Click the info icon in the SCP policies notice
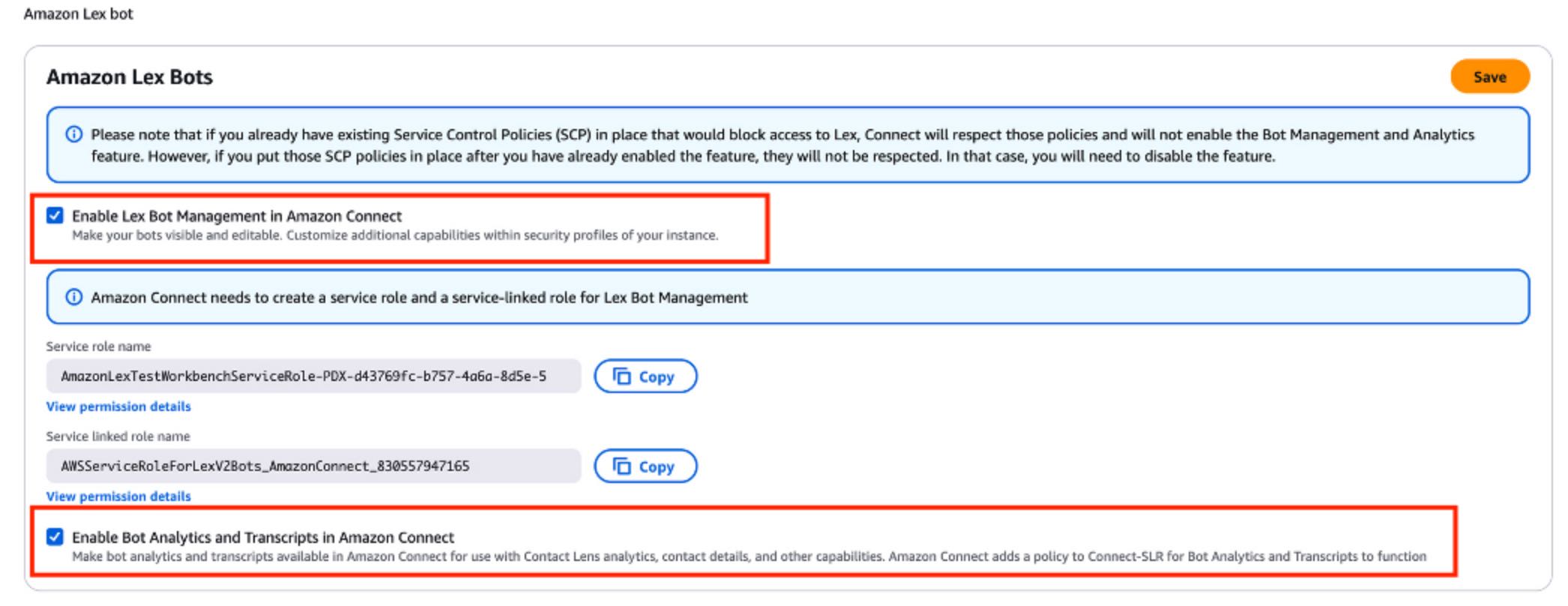The height and width of the screenshot is (606, 1568). tap(74, 135)
